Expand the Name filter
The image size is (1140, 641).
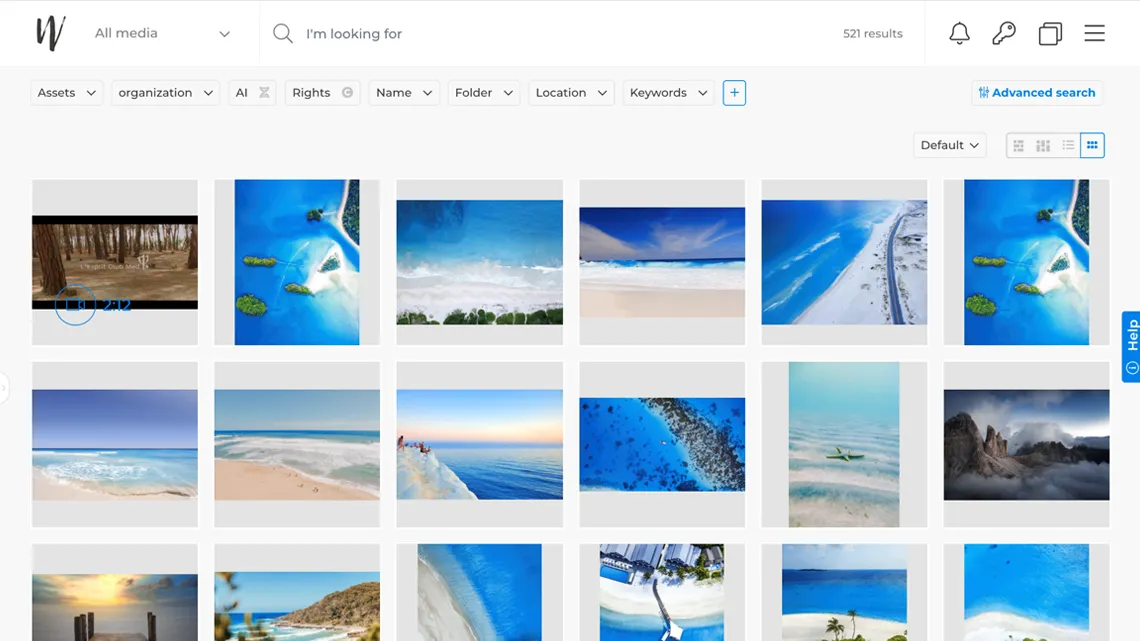pos(404,93)
